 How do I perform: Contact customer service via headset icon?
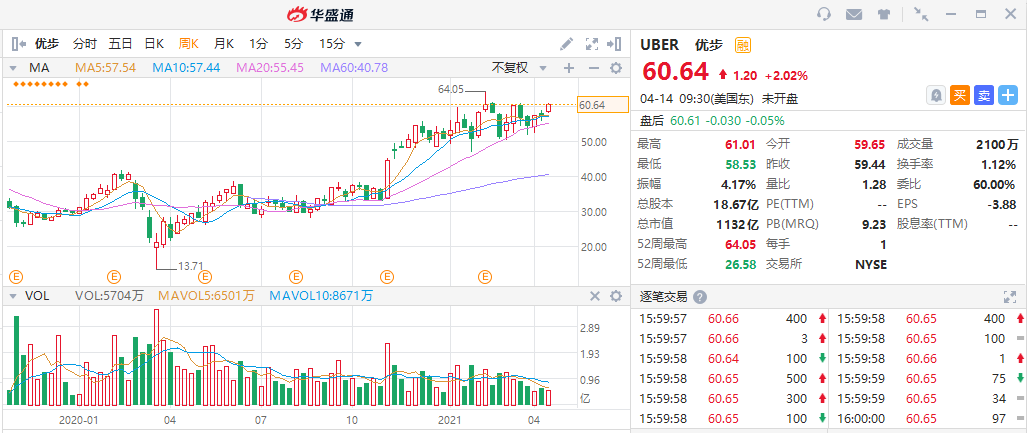pos(824,14)
